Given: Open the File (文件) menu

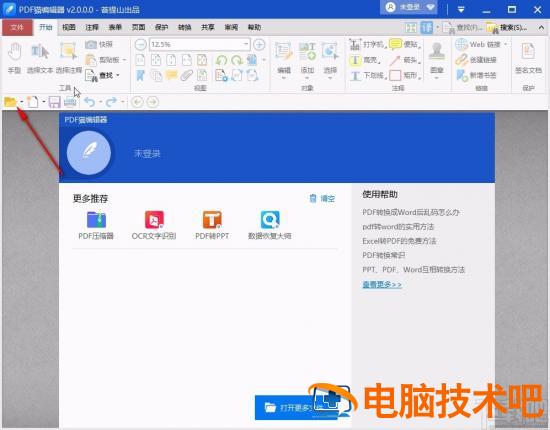Looking at the screenshot, I should pos(17,27).
